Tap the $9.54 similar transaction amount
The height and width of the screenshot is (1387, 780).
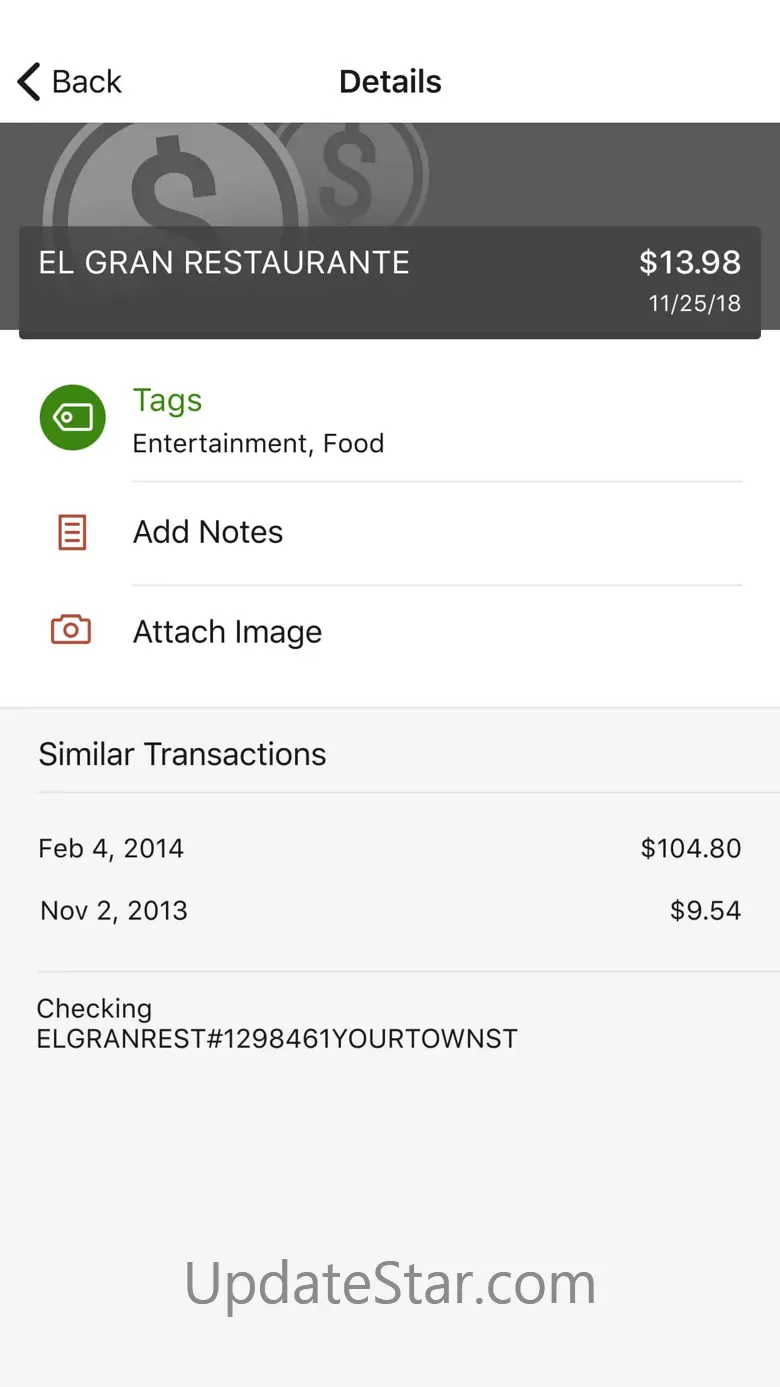705,911
